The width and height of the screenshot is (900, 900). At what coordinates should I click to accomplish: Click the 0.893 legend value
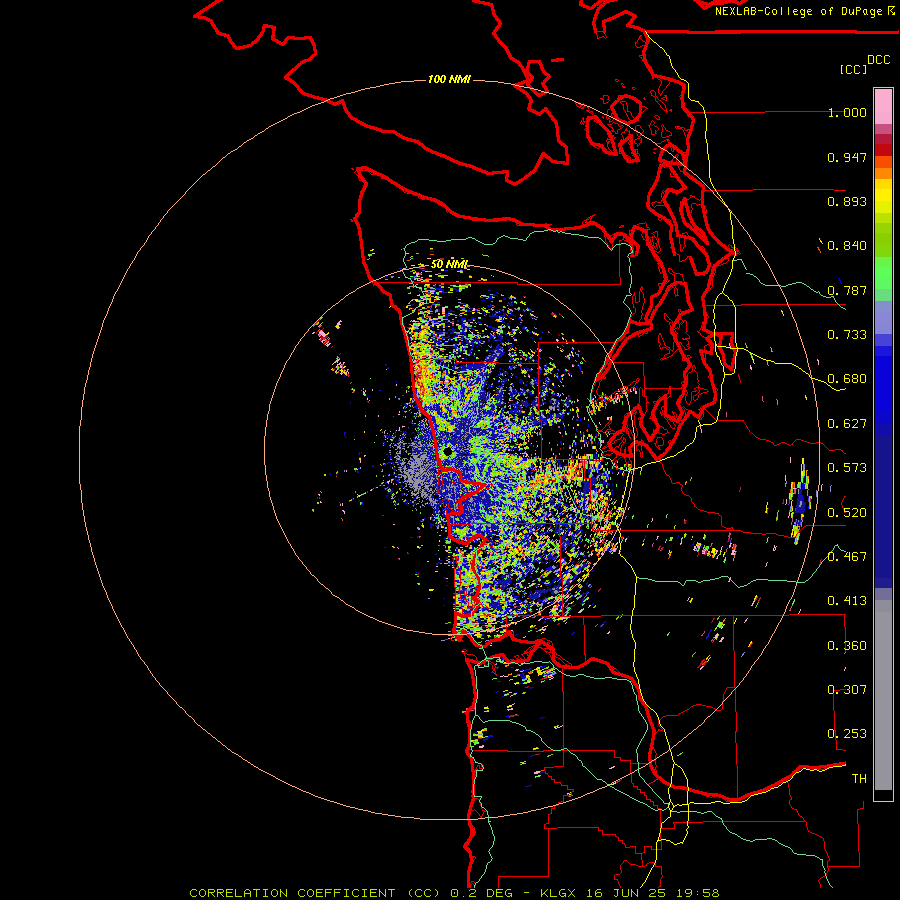click(x=847, y=201)
